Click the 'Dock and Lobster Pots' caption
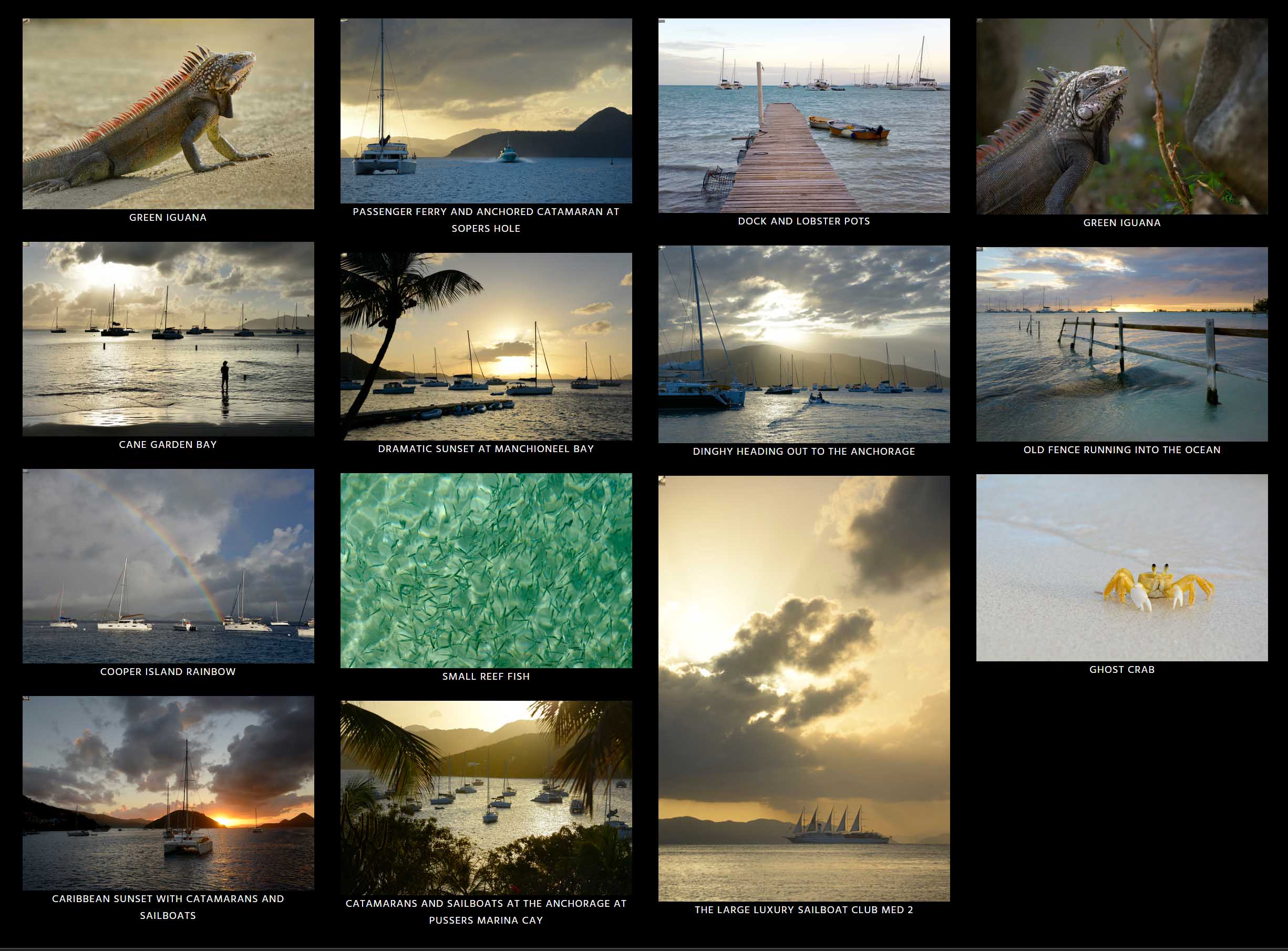1288x951 pixels. (803, 221)
